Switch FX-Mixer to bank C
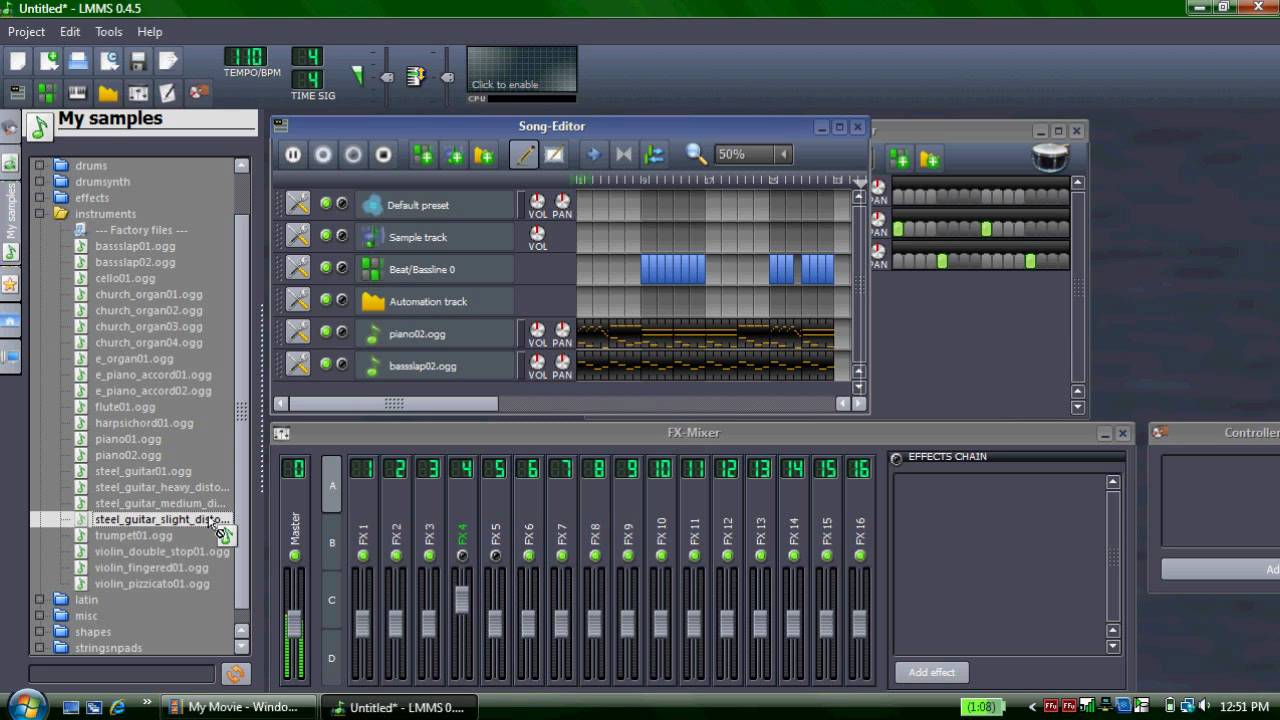Image resolution: width=1280 pixels, height=720 pixels. coord(332,600)
